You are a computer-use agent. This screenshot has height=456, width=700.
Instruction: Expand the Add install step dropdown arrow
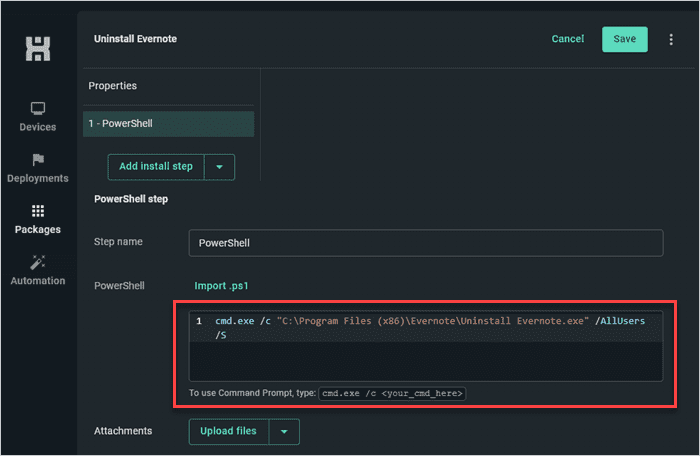click(x=219, y=167)
